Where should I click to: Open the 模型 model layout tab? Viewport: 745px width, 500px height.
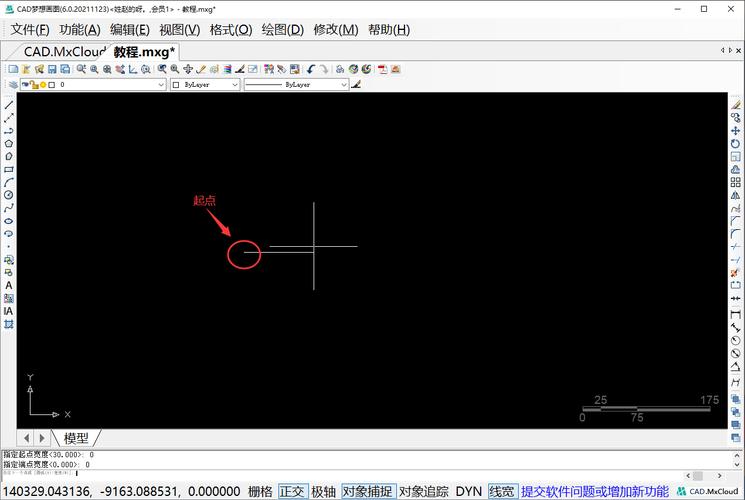[x=76, y=438]
